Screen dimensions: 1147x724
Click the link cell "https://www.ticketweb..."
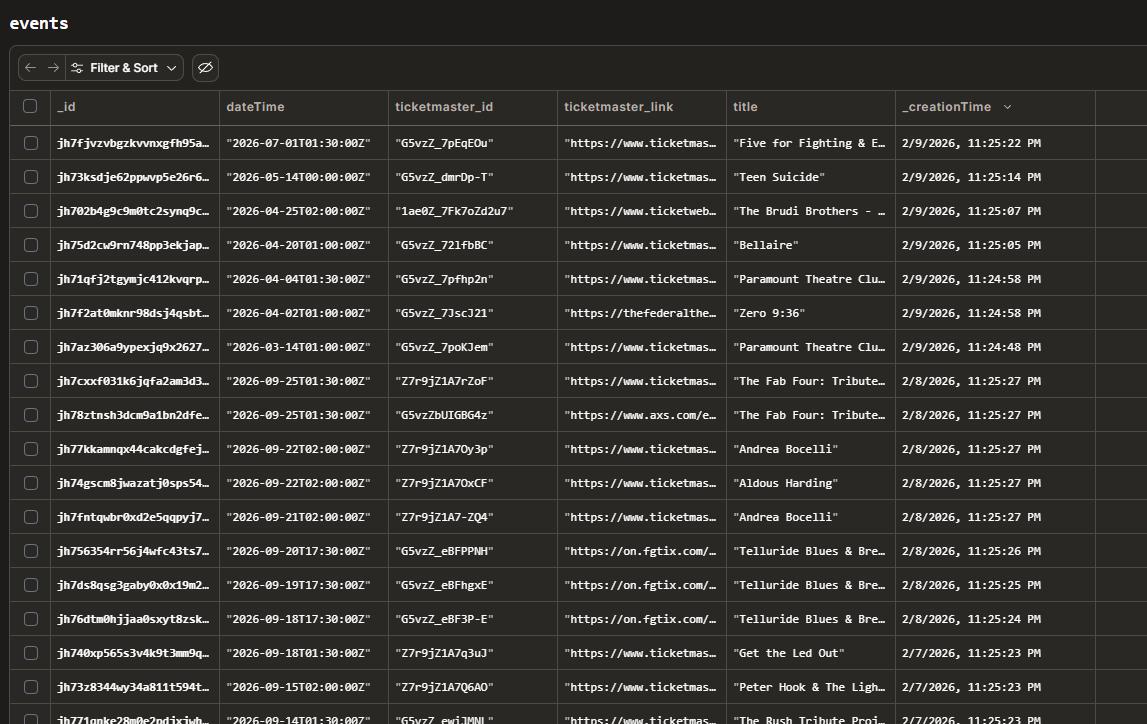click(640, 211)
